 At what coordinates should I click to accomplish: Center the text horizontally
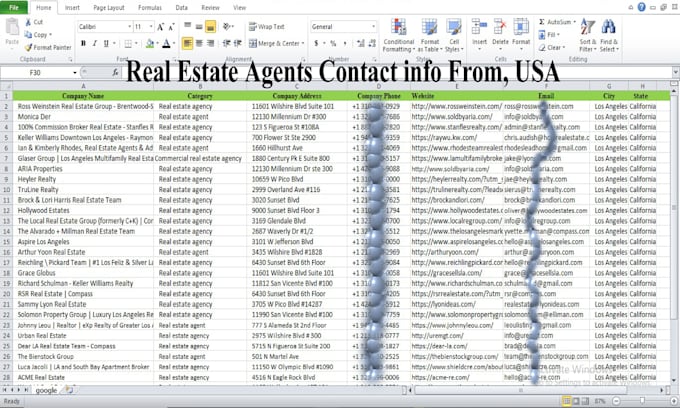pyautogui.click(x=199, y=43)
